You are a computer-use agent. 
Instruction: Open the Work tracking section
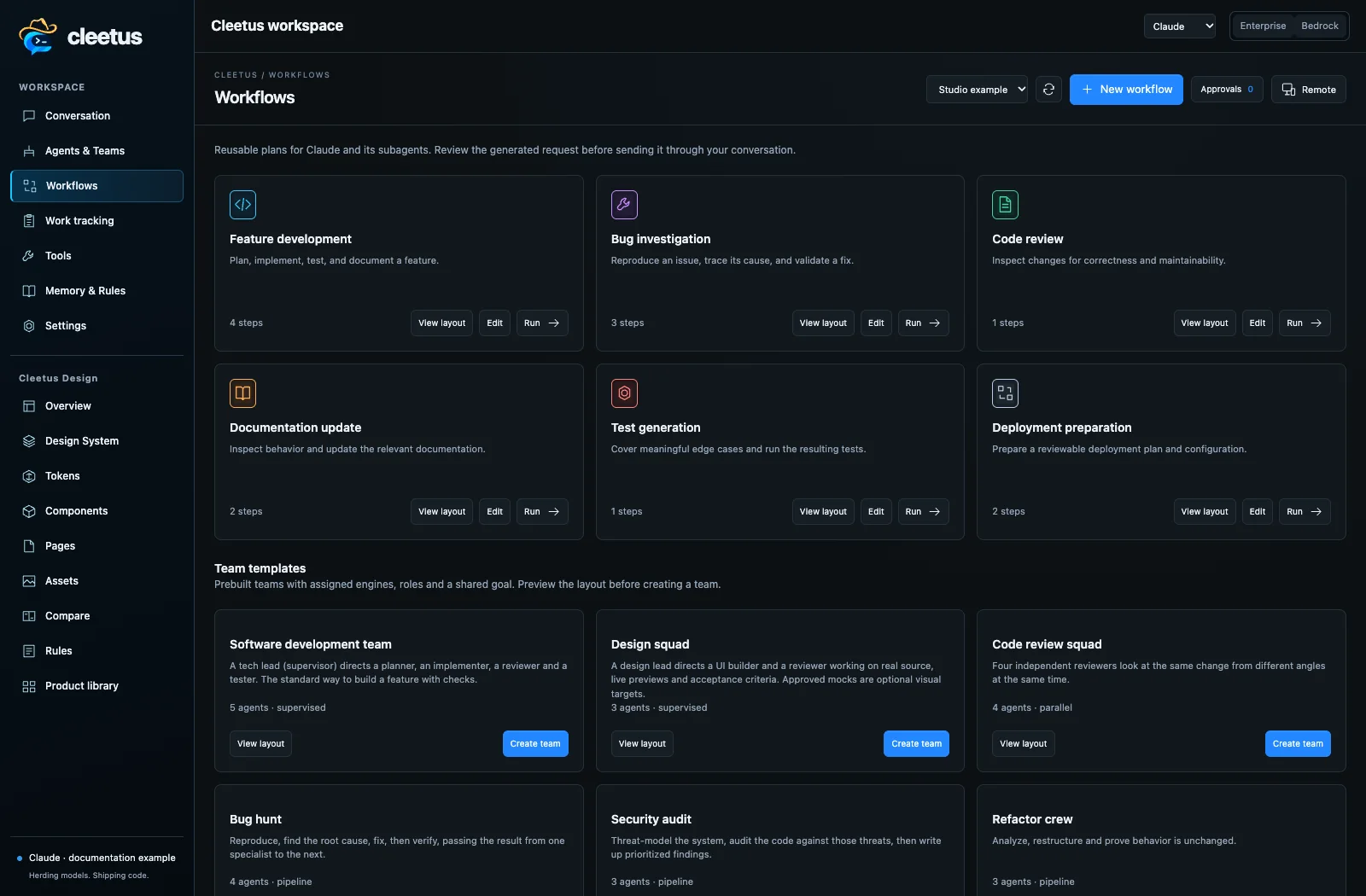coord(96,221)
